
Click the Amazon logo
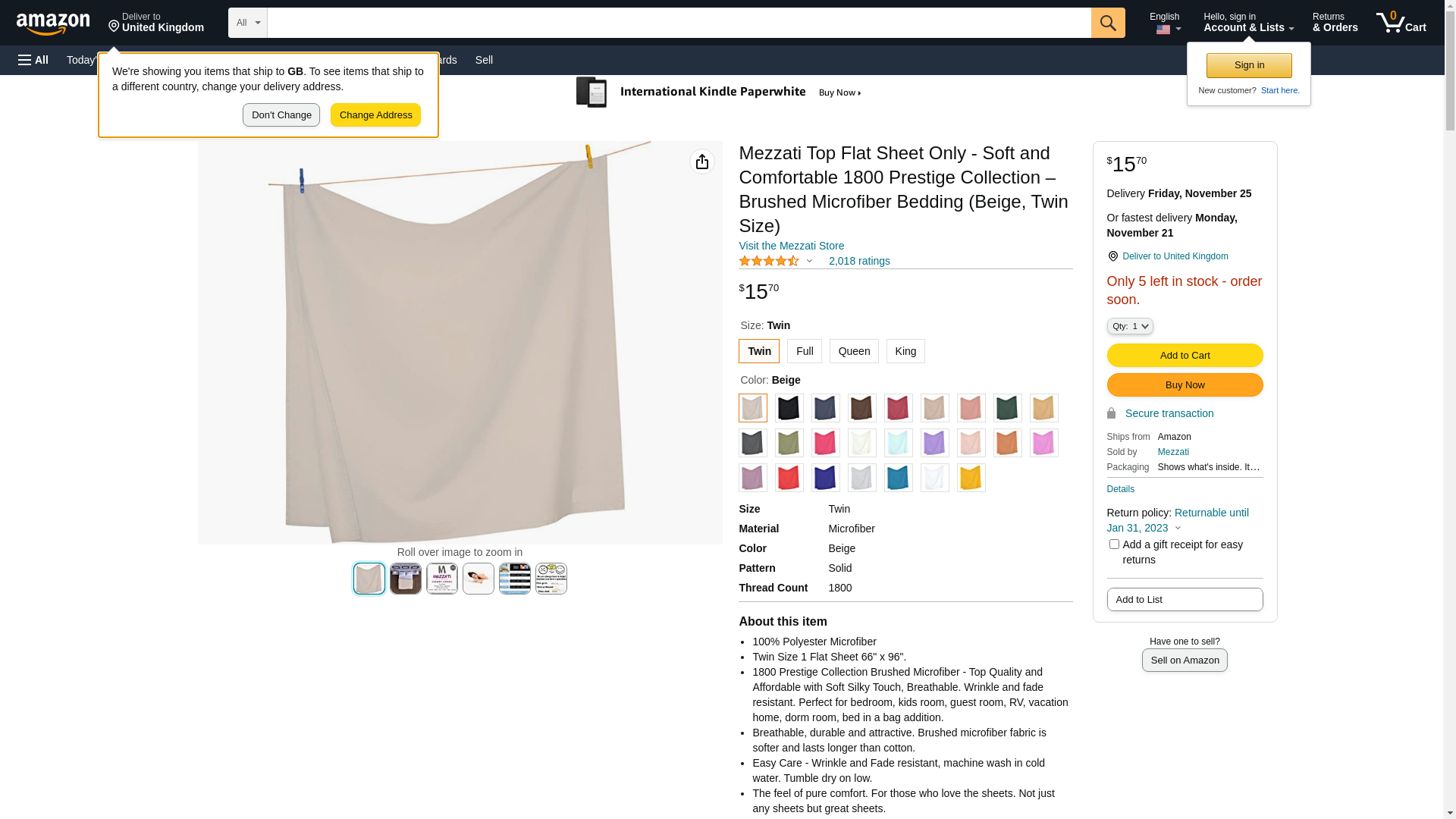[53, 24]
